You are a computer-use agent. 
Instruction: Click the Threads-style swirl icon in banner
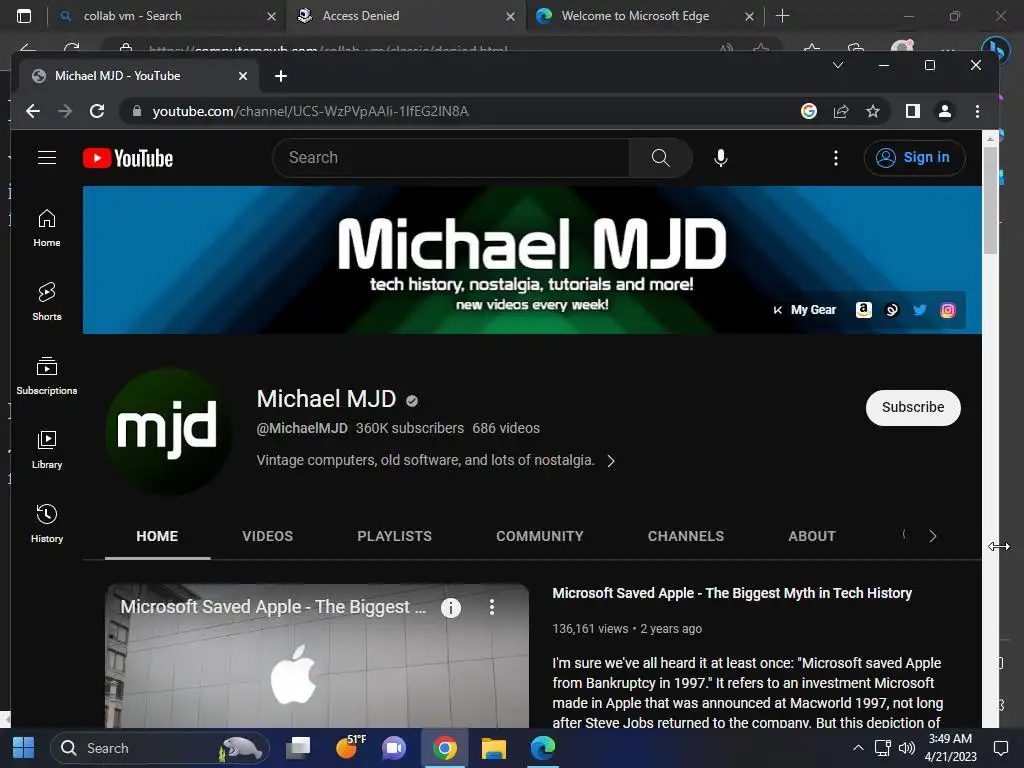click(891, 310)
